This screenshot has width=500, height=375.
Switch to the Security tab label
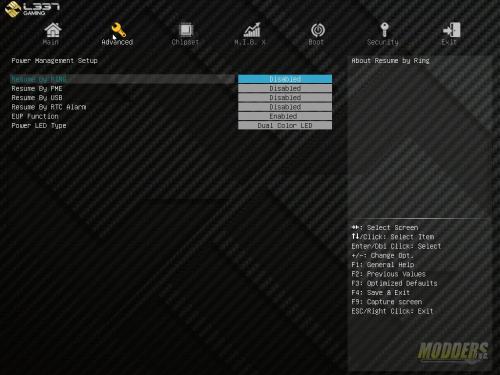click(x=383, y=42)
